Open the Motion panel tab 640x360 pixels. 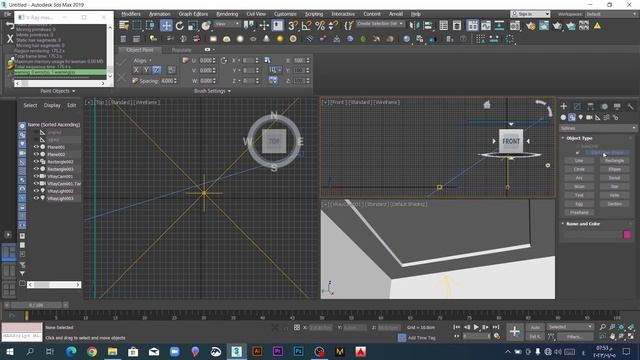(604, 106)
